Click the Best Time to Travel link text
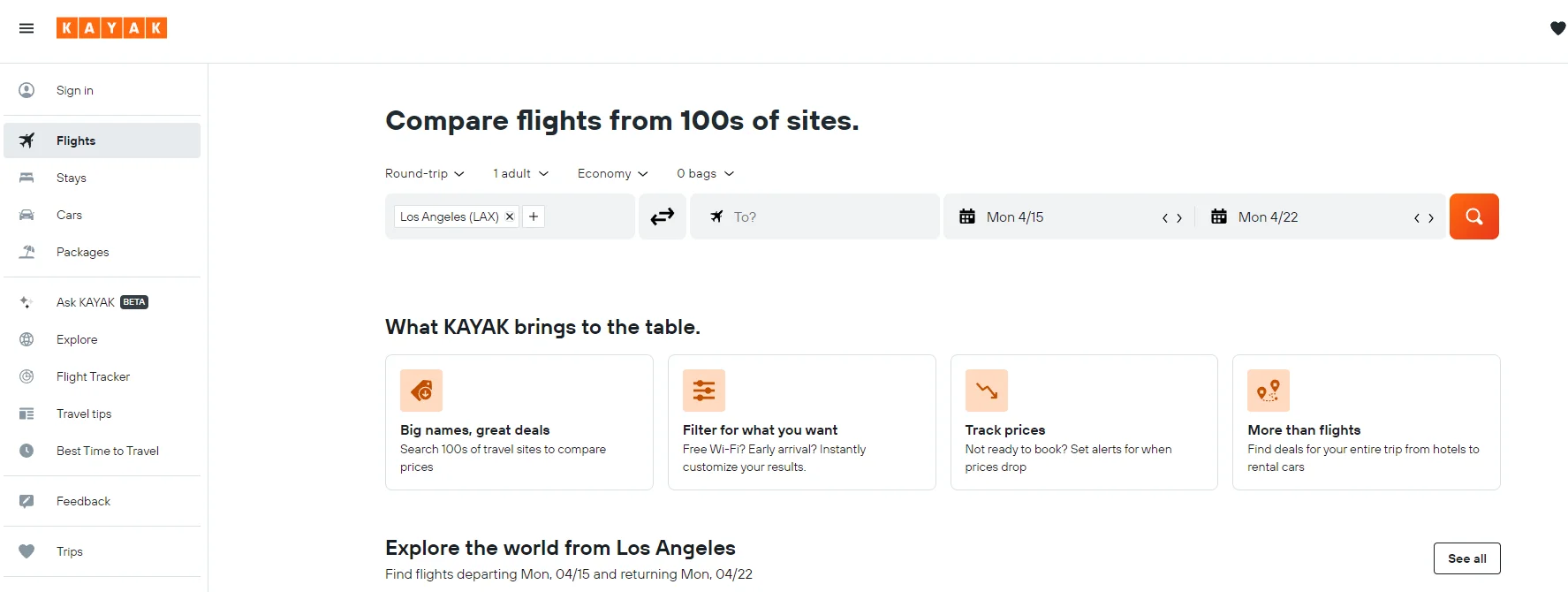Viewport: 1568px width, 592px height. click(x=108, y=451)
